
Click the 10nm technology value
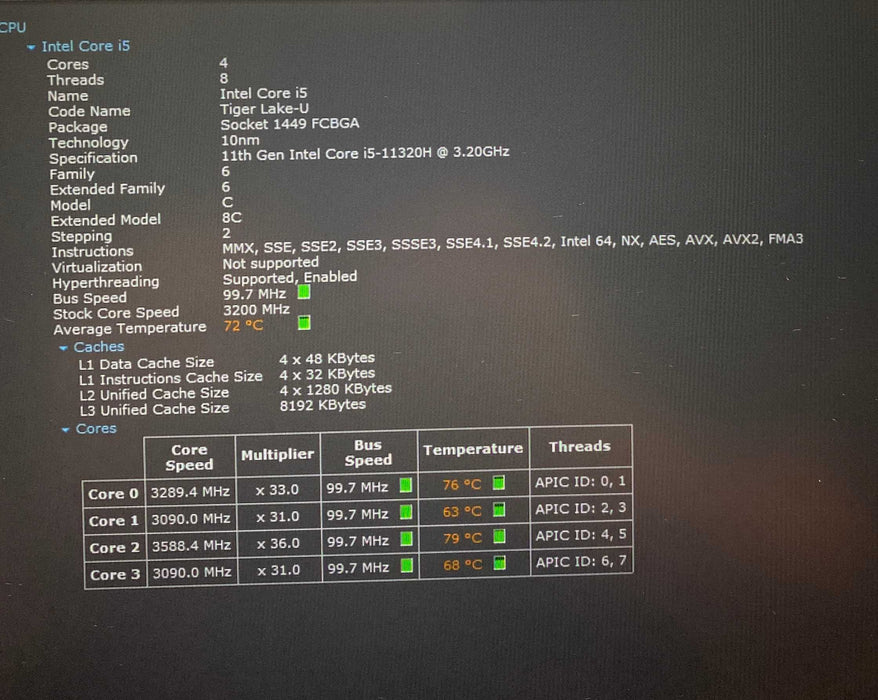click(240, 140)
